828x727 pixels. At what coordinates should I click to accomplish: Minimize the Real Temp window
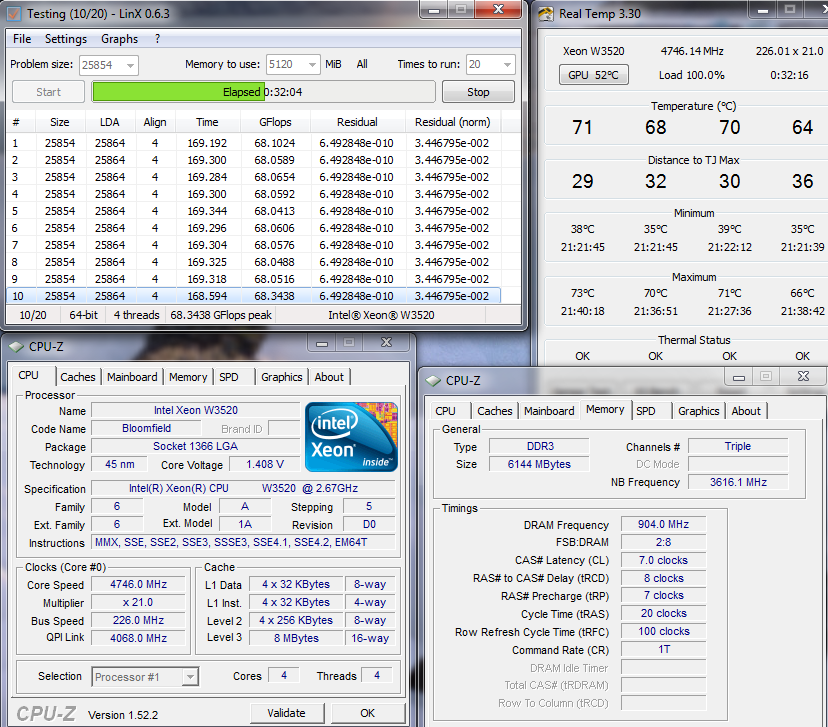[763, 10]
